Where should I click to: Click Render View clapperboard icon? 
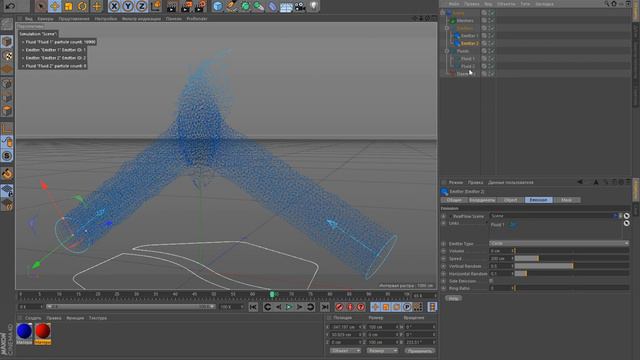point(172,6)
